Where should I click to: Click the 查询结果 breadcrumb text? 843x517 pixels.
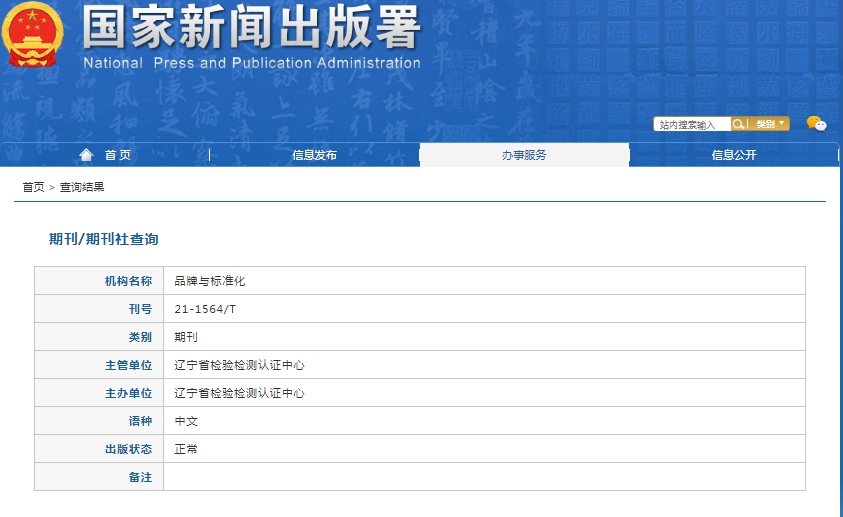coord(82,187)
